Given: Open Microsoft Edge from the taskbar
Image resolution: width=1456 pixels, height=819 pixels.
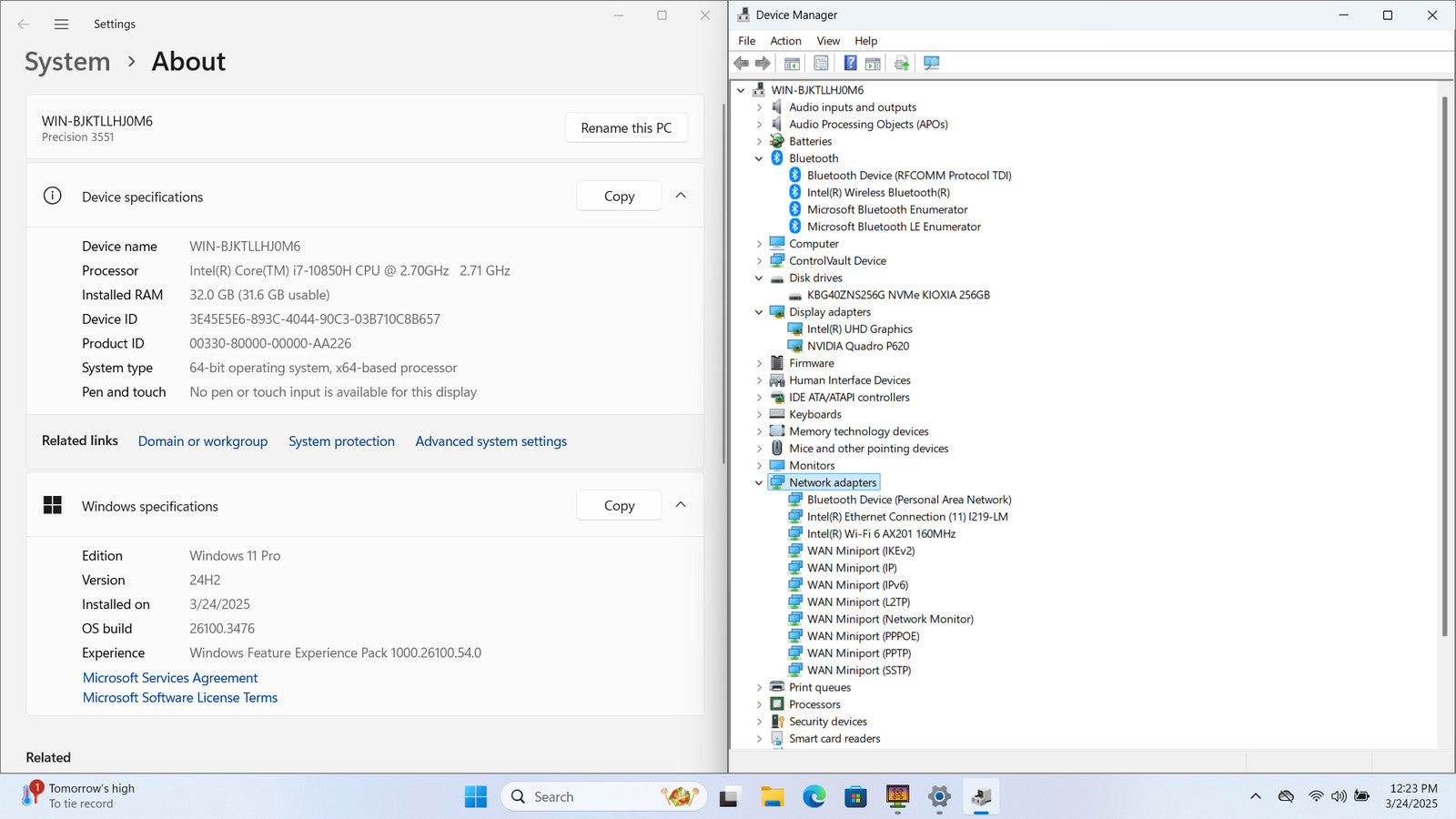Looking at the screenshot, I should click(814, 796).
